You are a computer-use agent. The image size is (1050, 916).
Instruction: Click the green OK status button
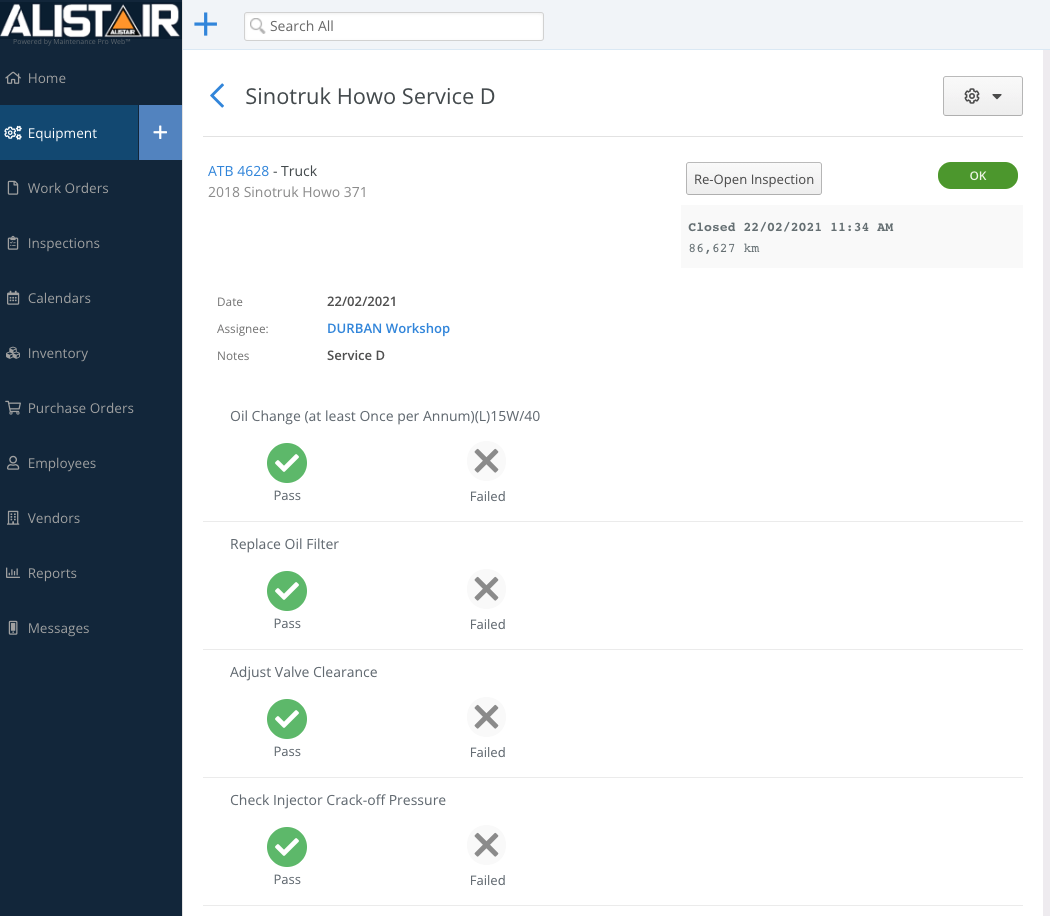(x=977, y=175)
